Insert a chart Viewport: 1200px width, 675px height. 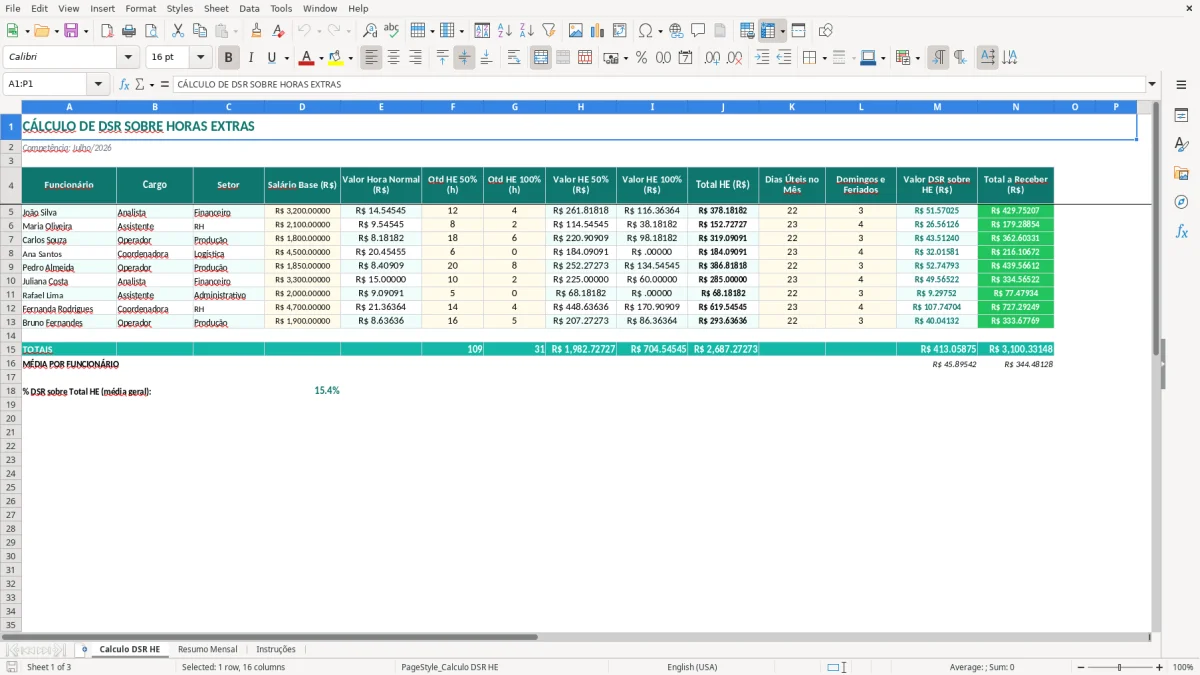point(598,31)
